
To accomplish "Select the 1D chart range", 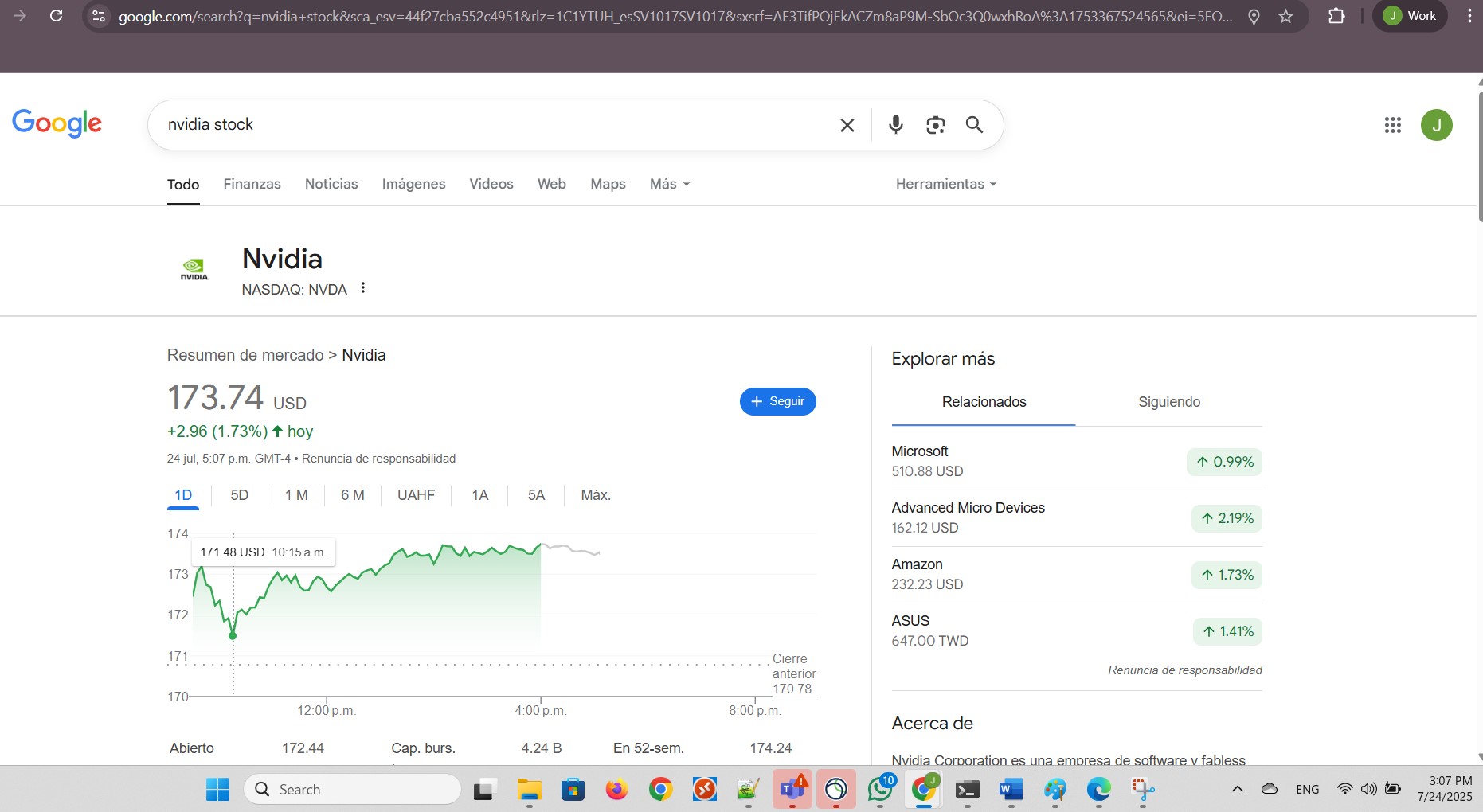I will [x=183, y=495].
